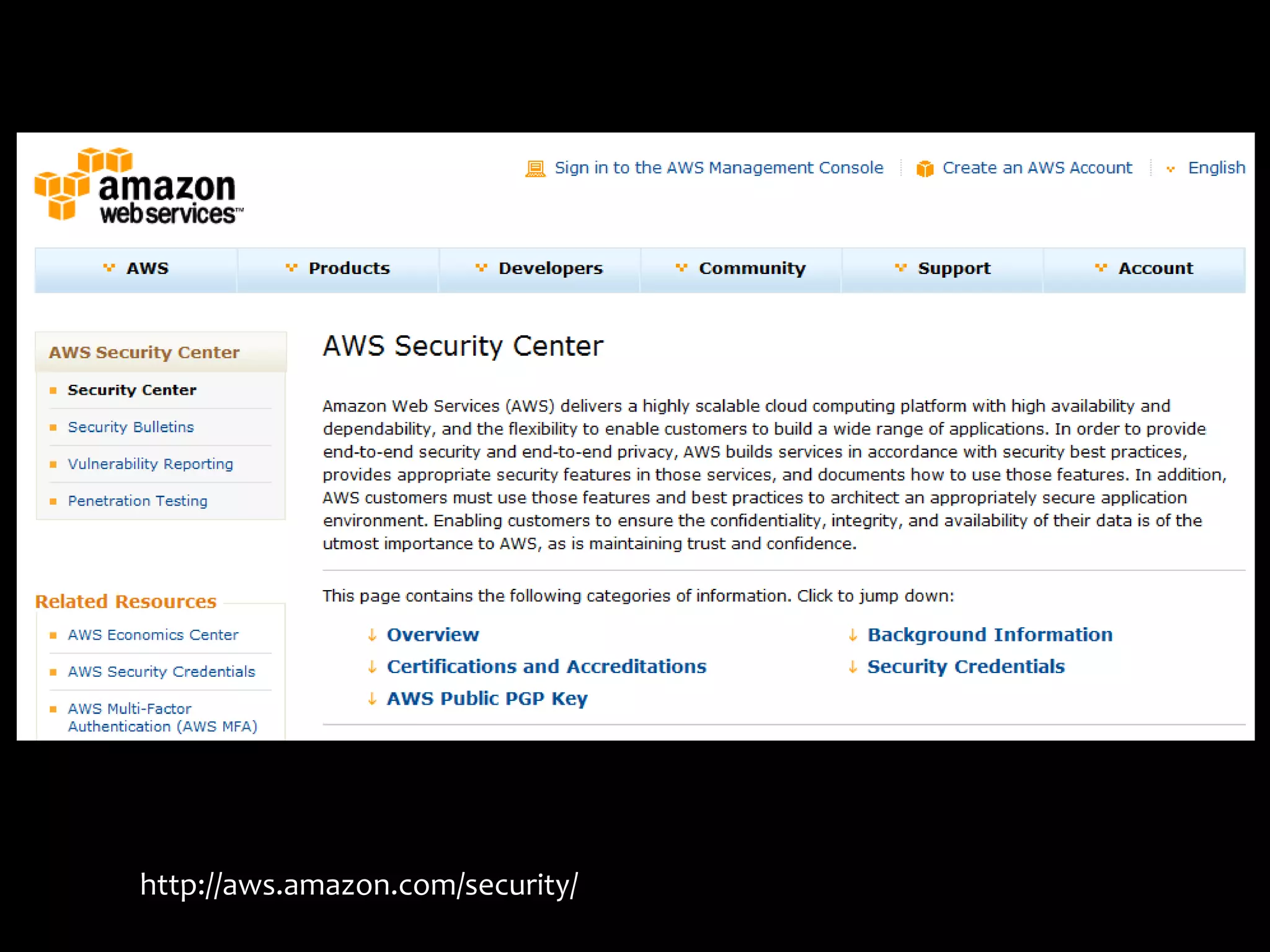Follow the Create an AWS Account link
1270x952 pixels.
pos(1037,168)
